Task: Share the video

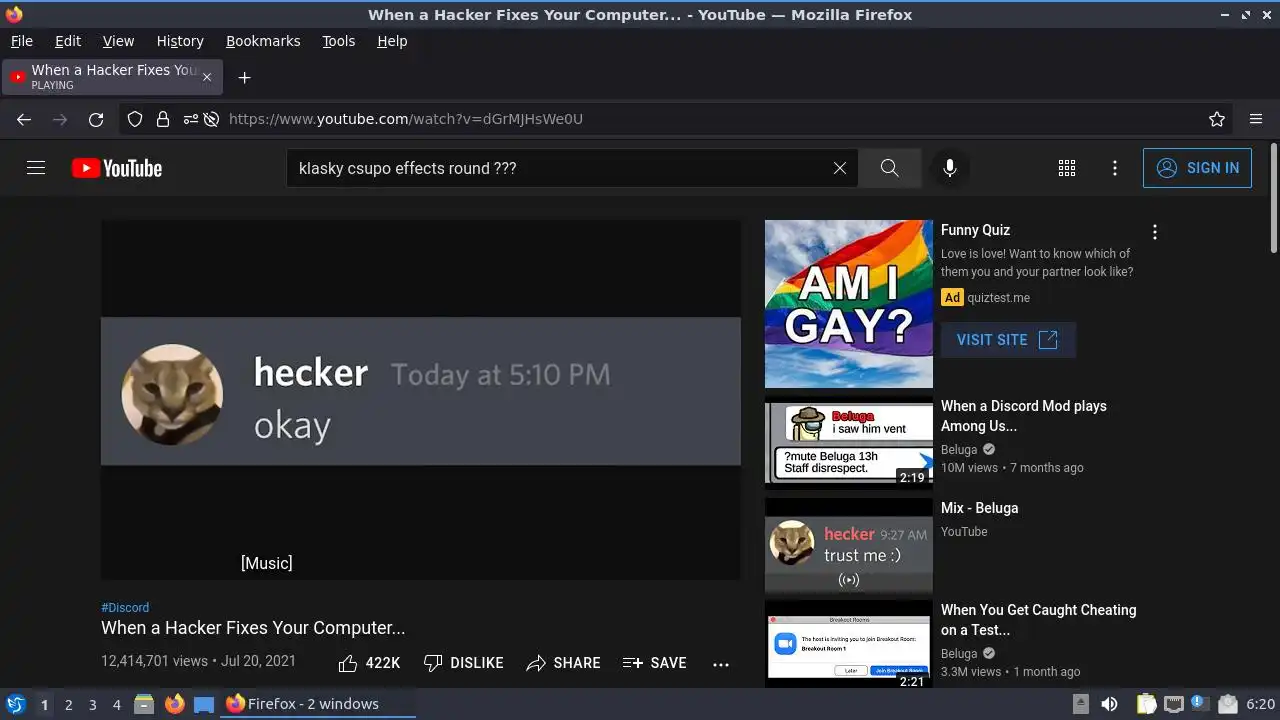Action: coord(563,663)
